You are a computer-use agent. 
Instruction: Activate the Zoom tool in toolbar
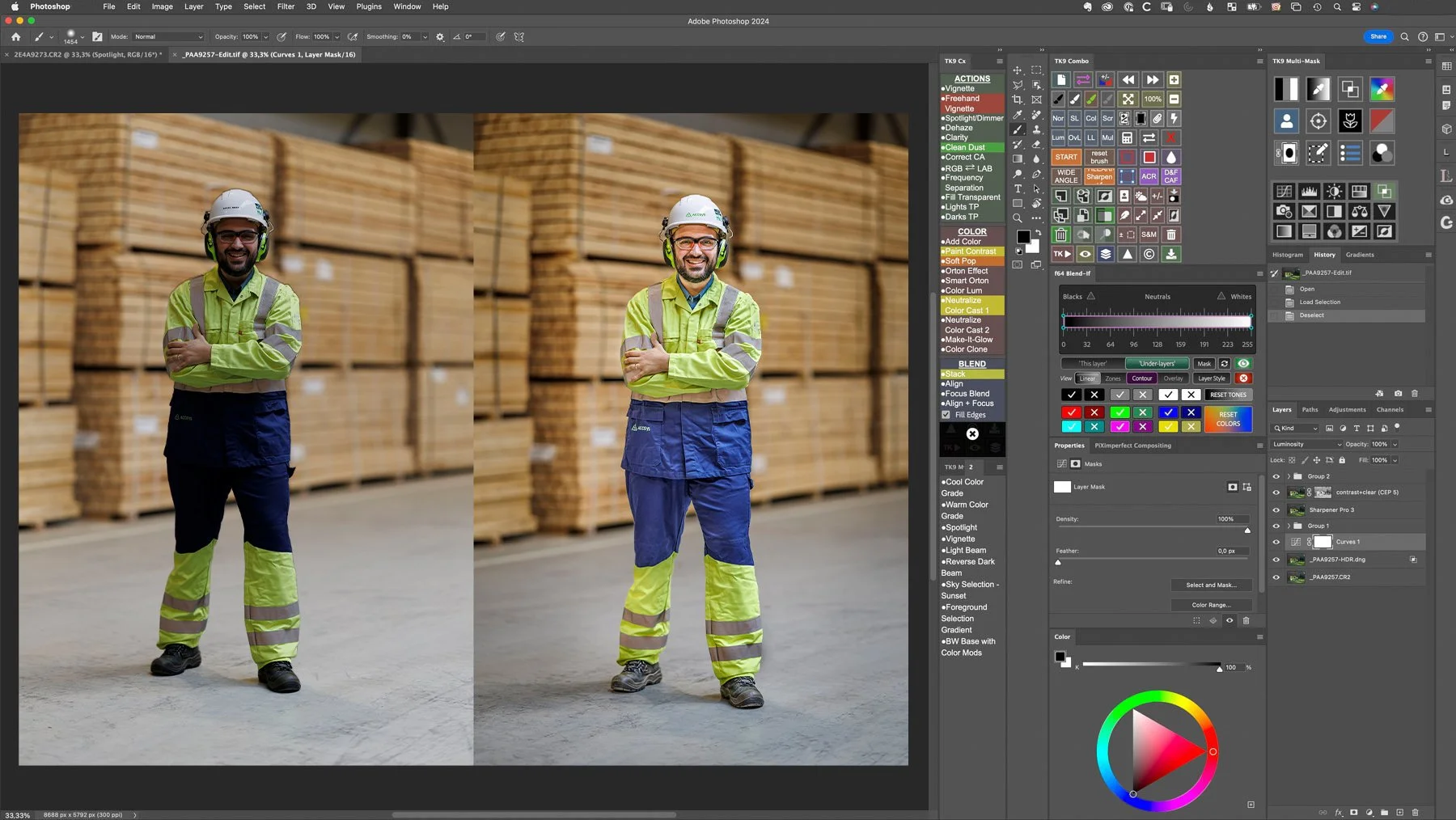1018,218
